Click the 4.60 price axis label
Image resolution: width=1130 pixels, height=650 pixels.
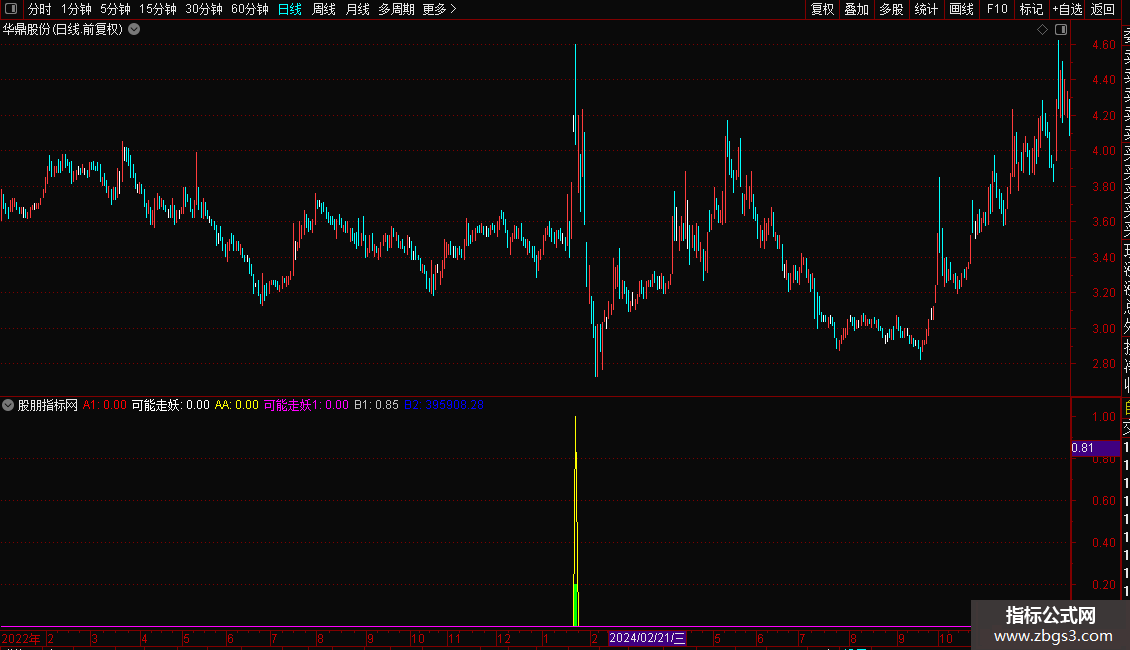1103,45
